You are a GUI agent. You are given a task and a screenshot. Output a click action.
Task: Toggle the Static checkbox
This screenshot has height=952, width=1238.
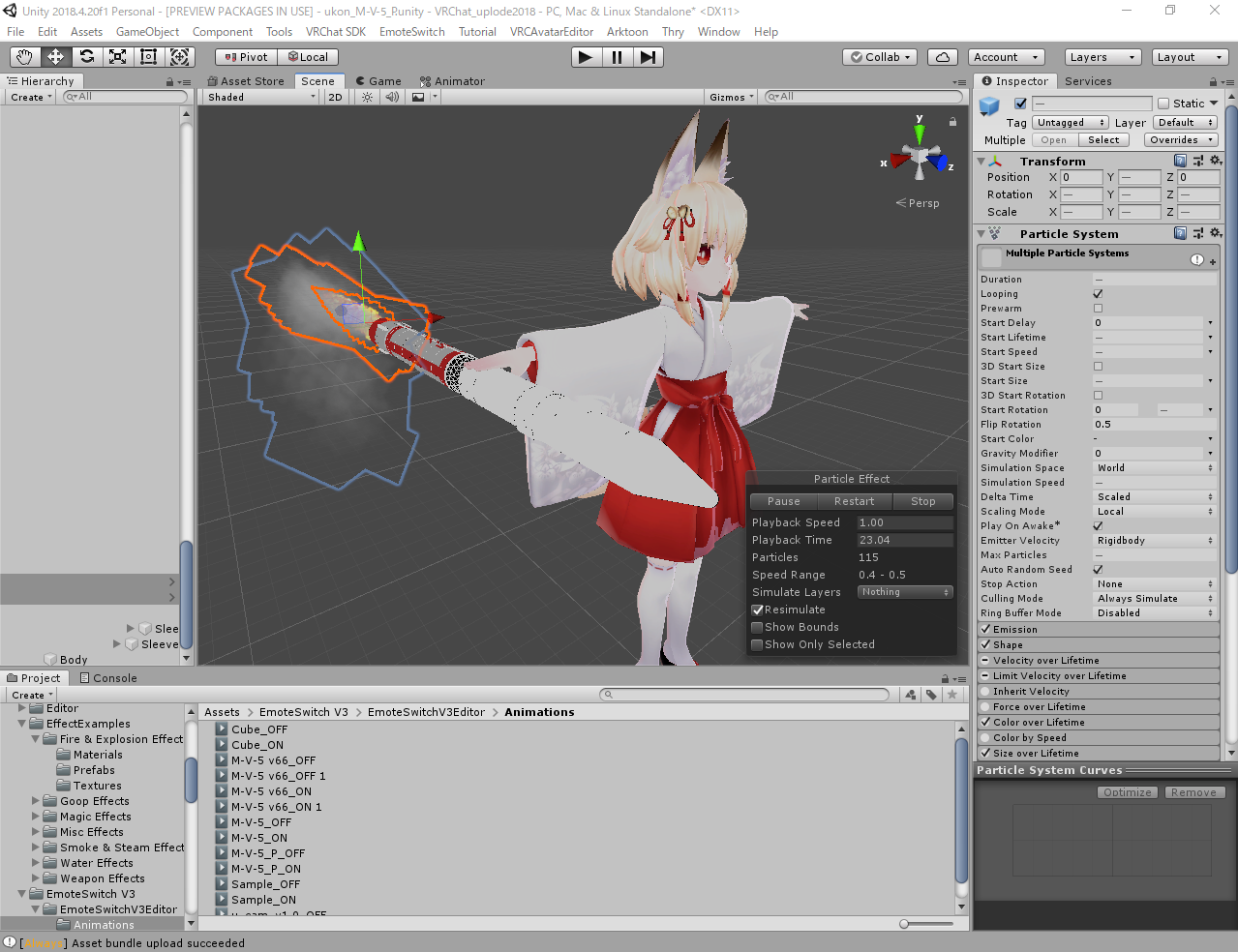1163,104
